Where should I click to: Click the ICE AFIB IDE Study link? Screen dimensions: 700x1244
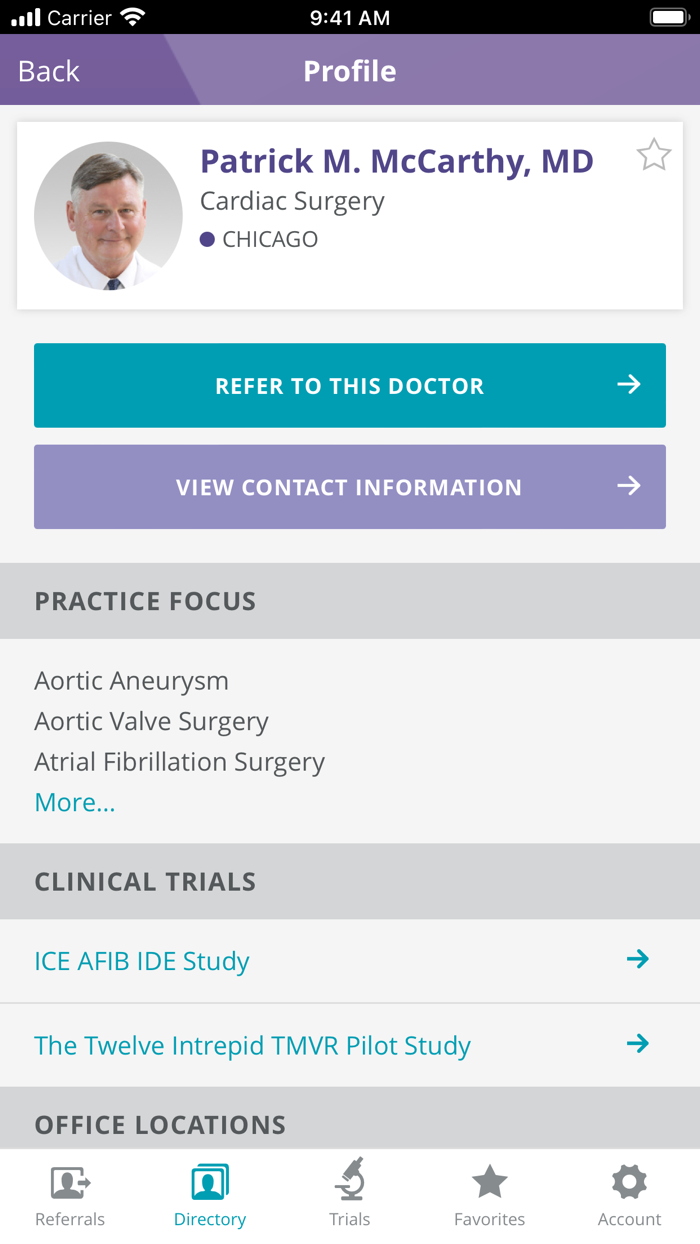[x=142, y=961]
